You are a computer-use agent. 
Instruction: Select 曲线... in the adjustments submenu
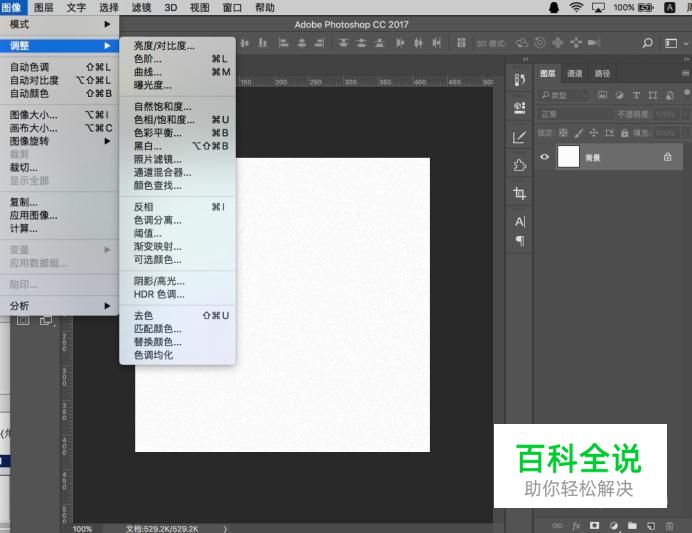click(148, 72)
